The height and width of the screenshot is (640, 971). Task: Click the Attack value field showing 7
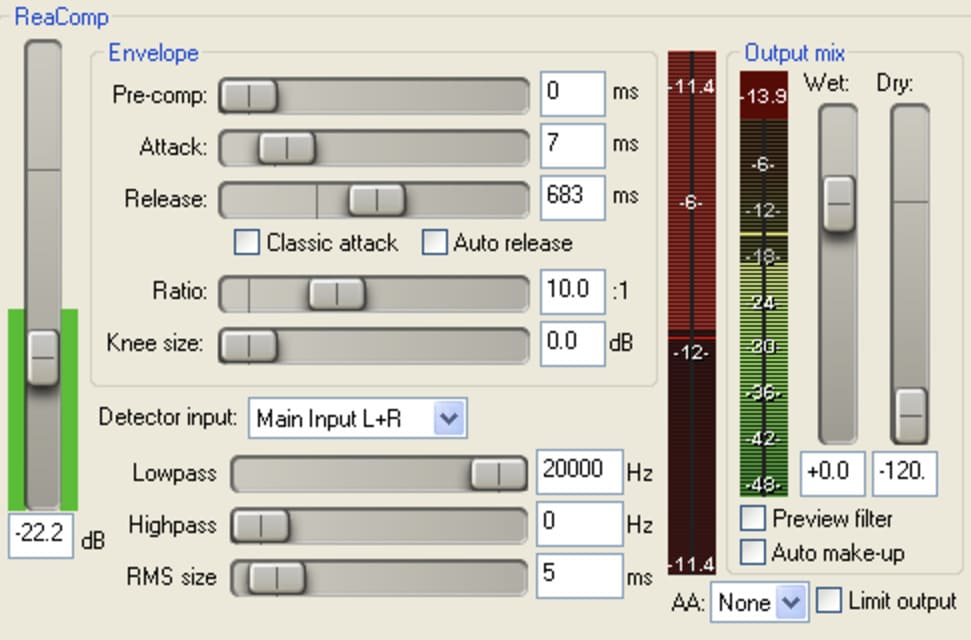573,146
